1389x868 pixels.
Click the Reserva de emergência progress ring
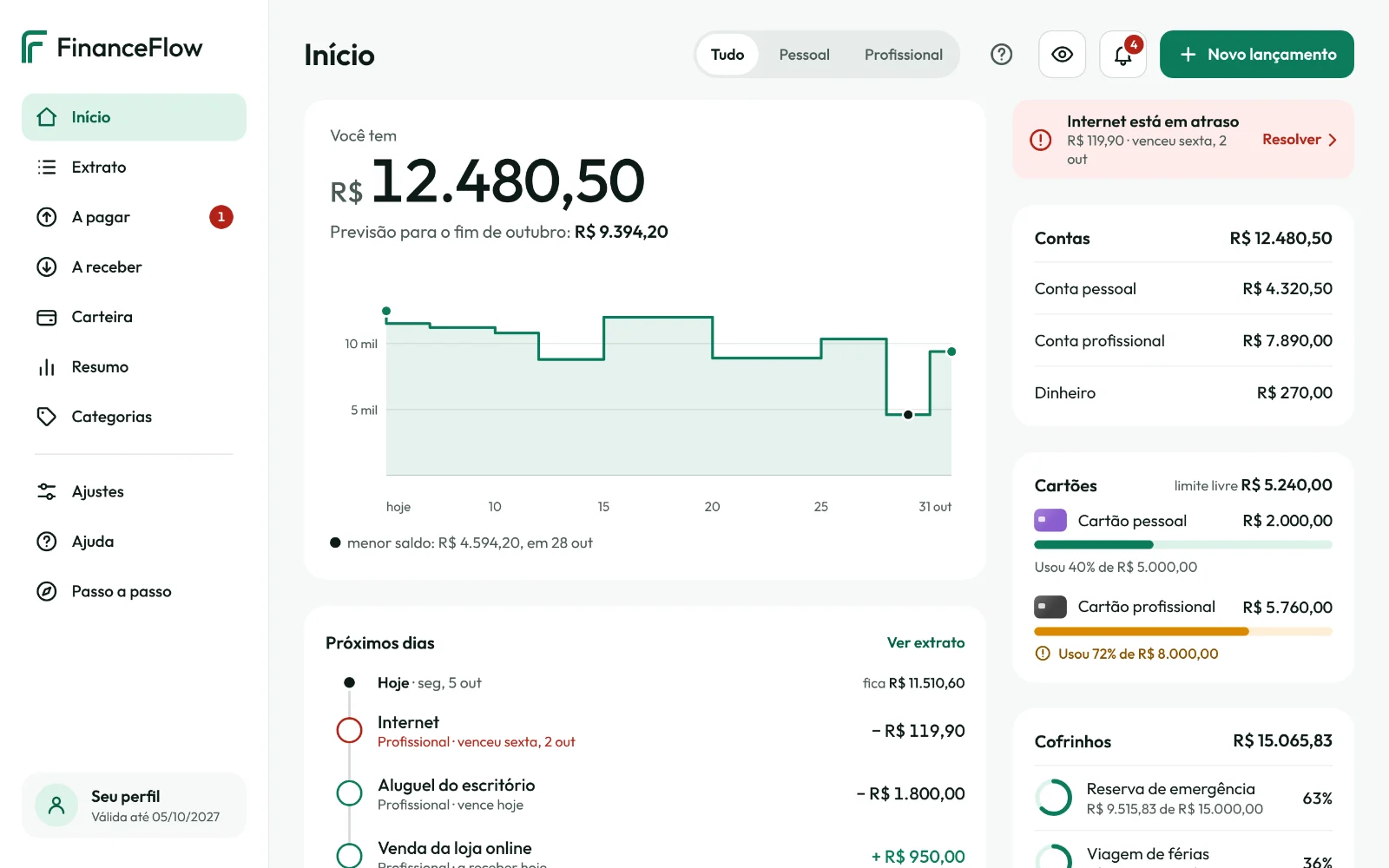(1054, 798)
